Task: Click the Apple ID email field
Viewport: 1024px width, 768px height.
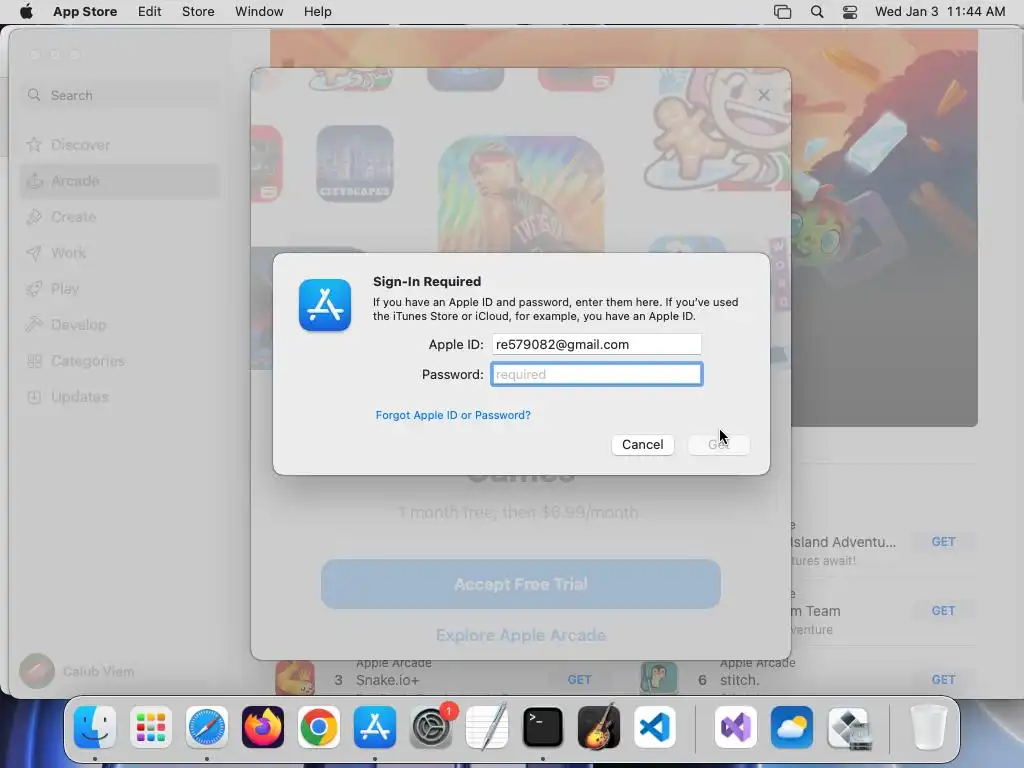Action: point(596,344)
